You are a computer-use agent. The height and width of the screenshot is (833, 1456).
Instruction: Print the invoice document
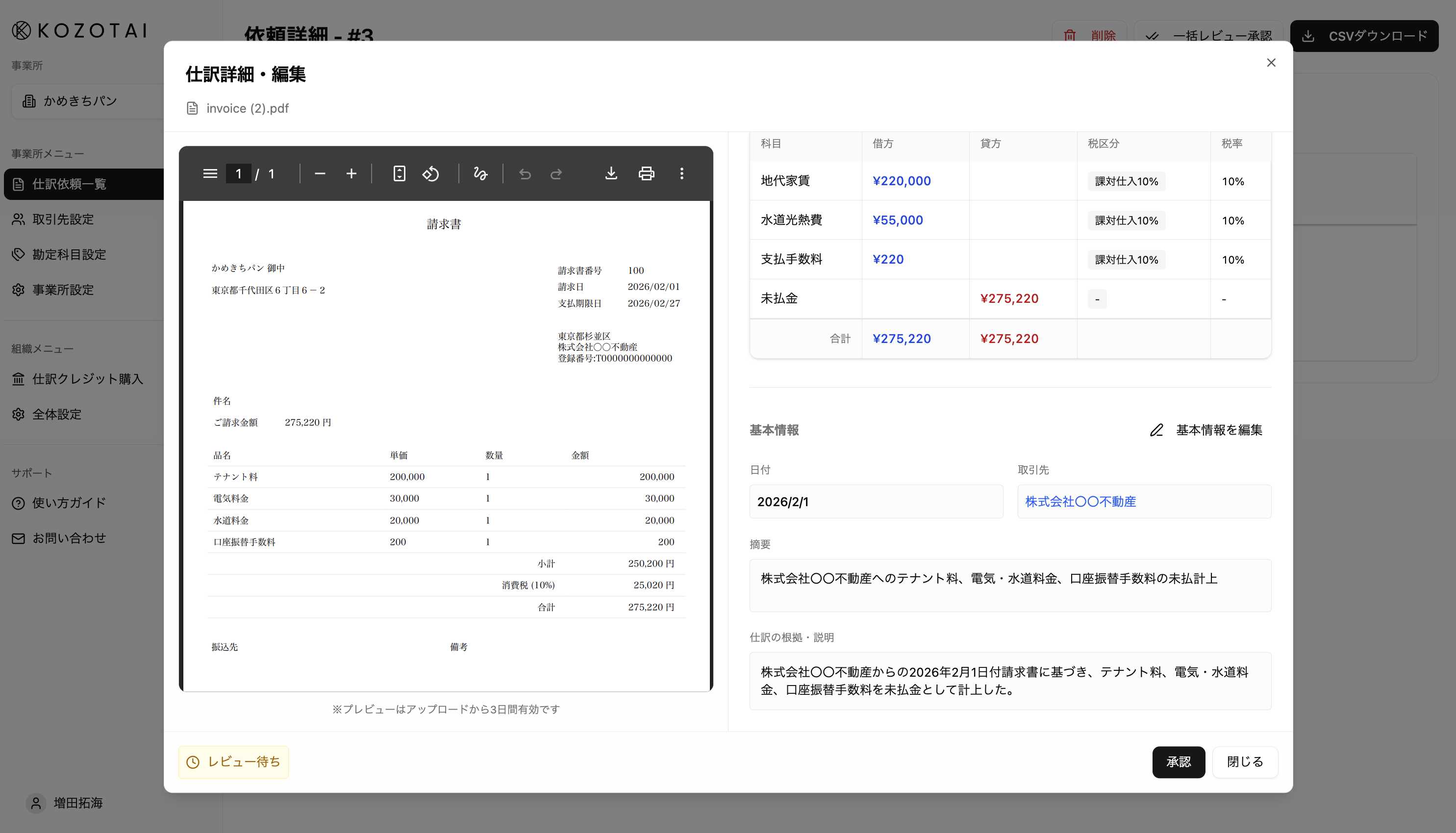tap(646, 173)
